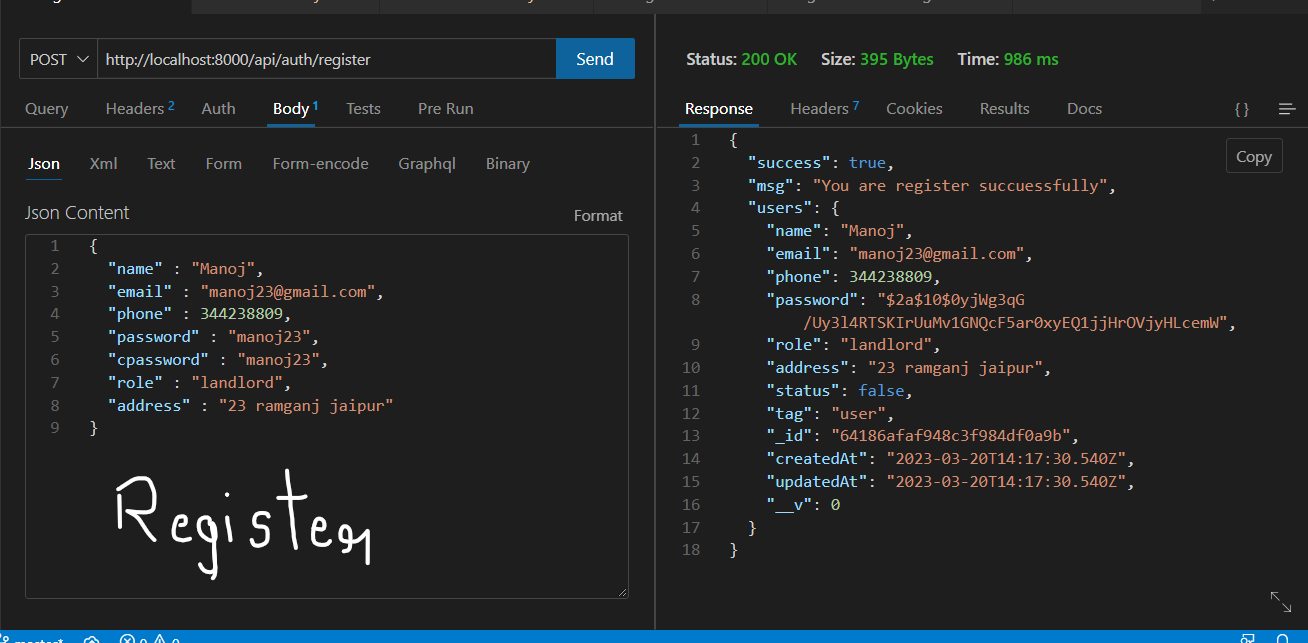The height and width of the screenshot is (643, 1308).
Task: Click the "msg" response line
Action: [x=931, y=185]
